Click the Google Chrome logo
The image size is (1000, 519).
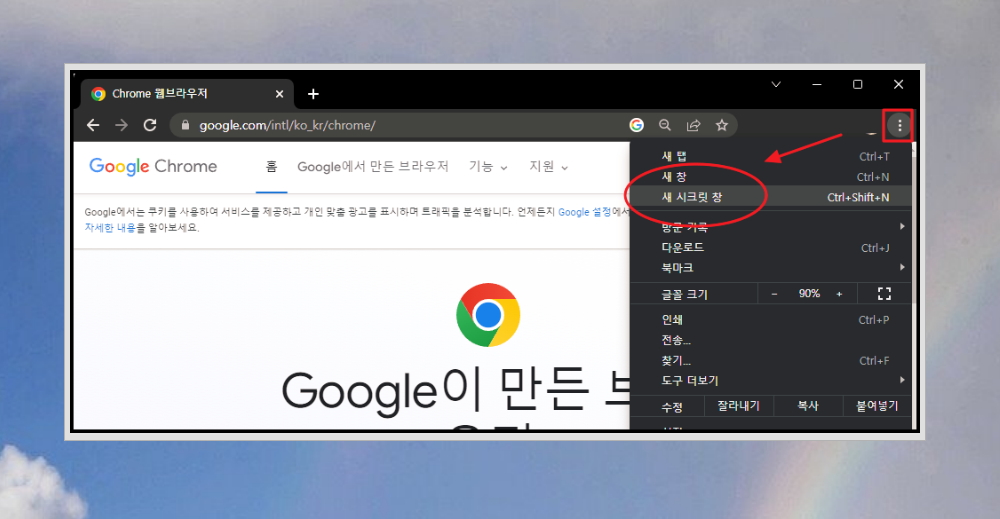click(x=153, y=166)
